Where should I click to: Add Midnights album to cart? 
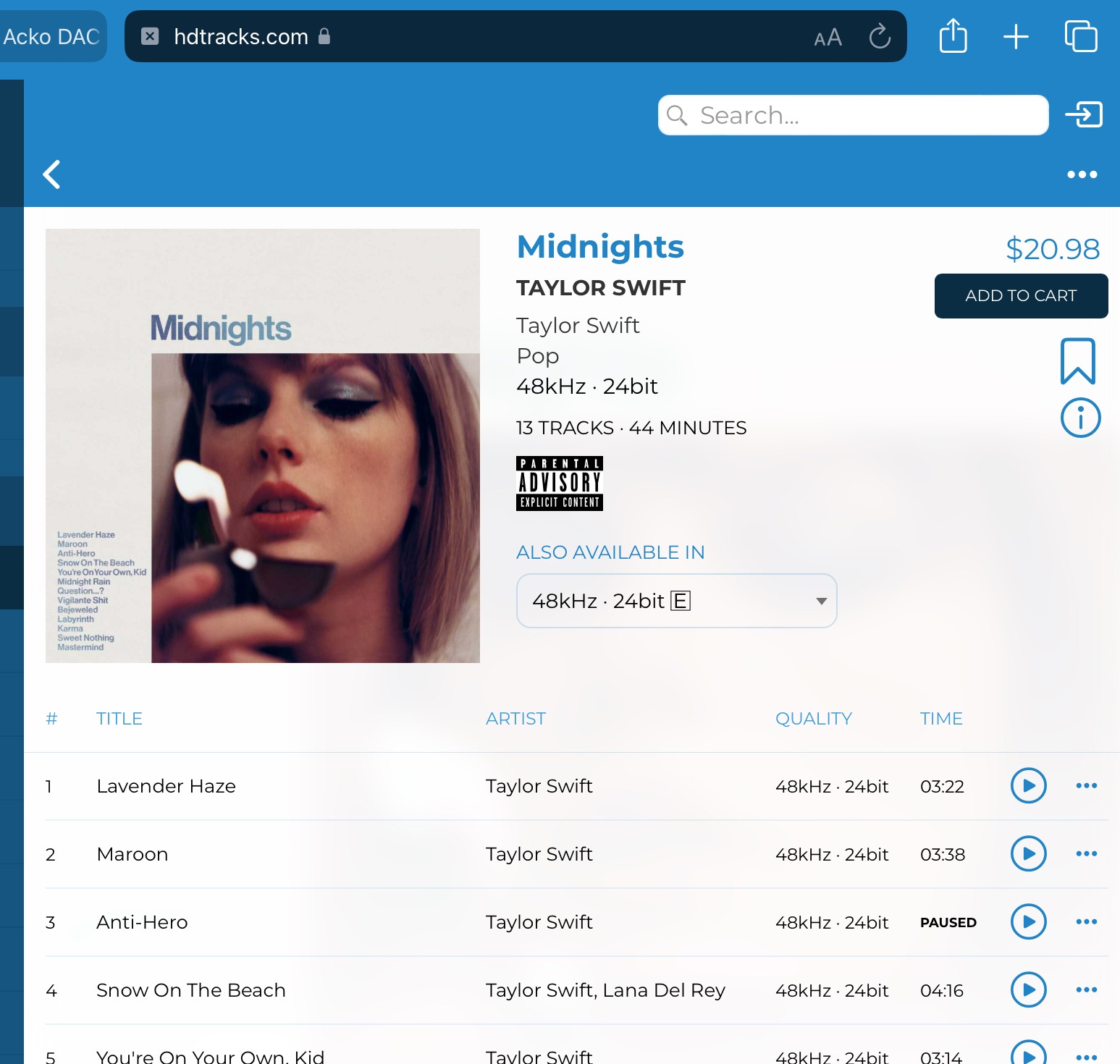(1021, 296)
